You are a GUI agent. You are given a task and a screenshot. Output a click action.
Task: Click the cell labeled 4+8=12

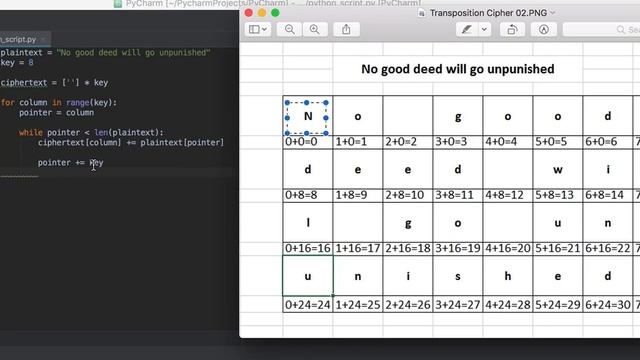(508, 195)
